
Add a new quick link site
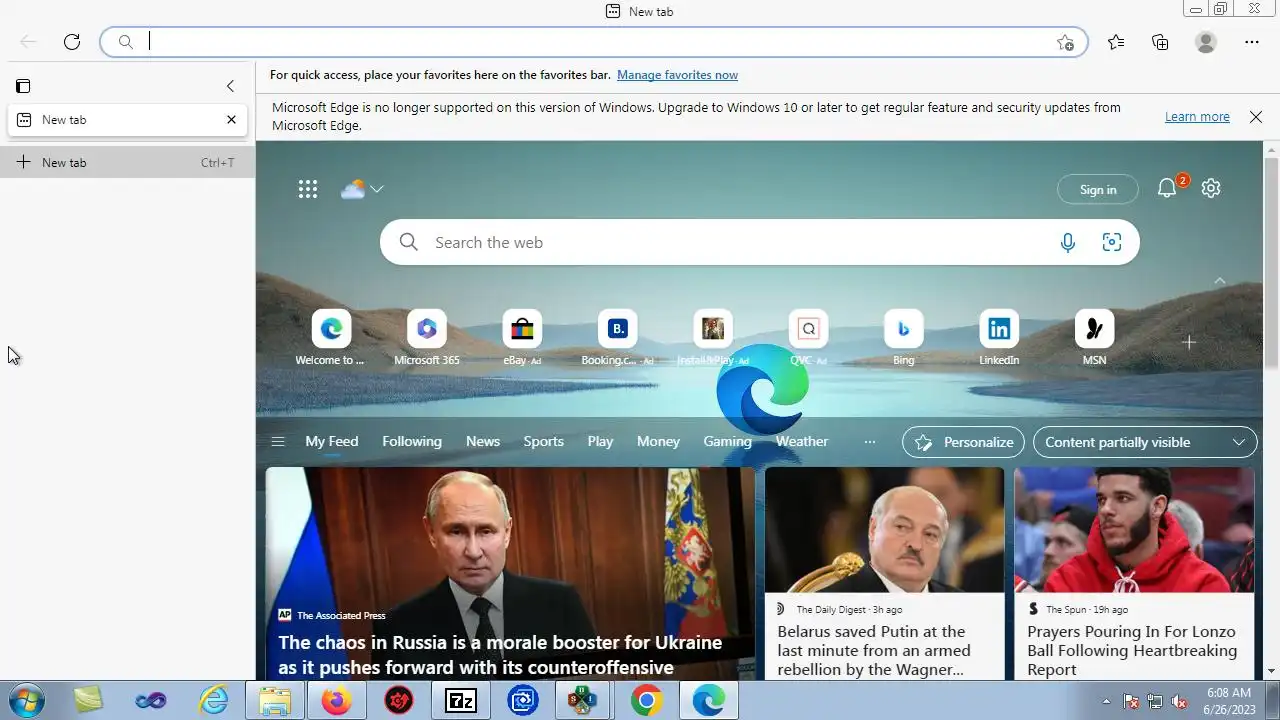tap(1189, 342)
